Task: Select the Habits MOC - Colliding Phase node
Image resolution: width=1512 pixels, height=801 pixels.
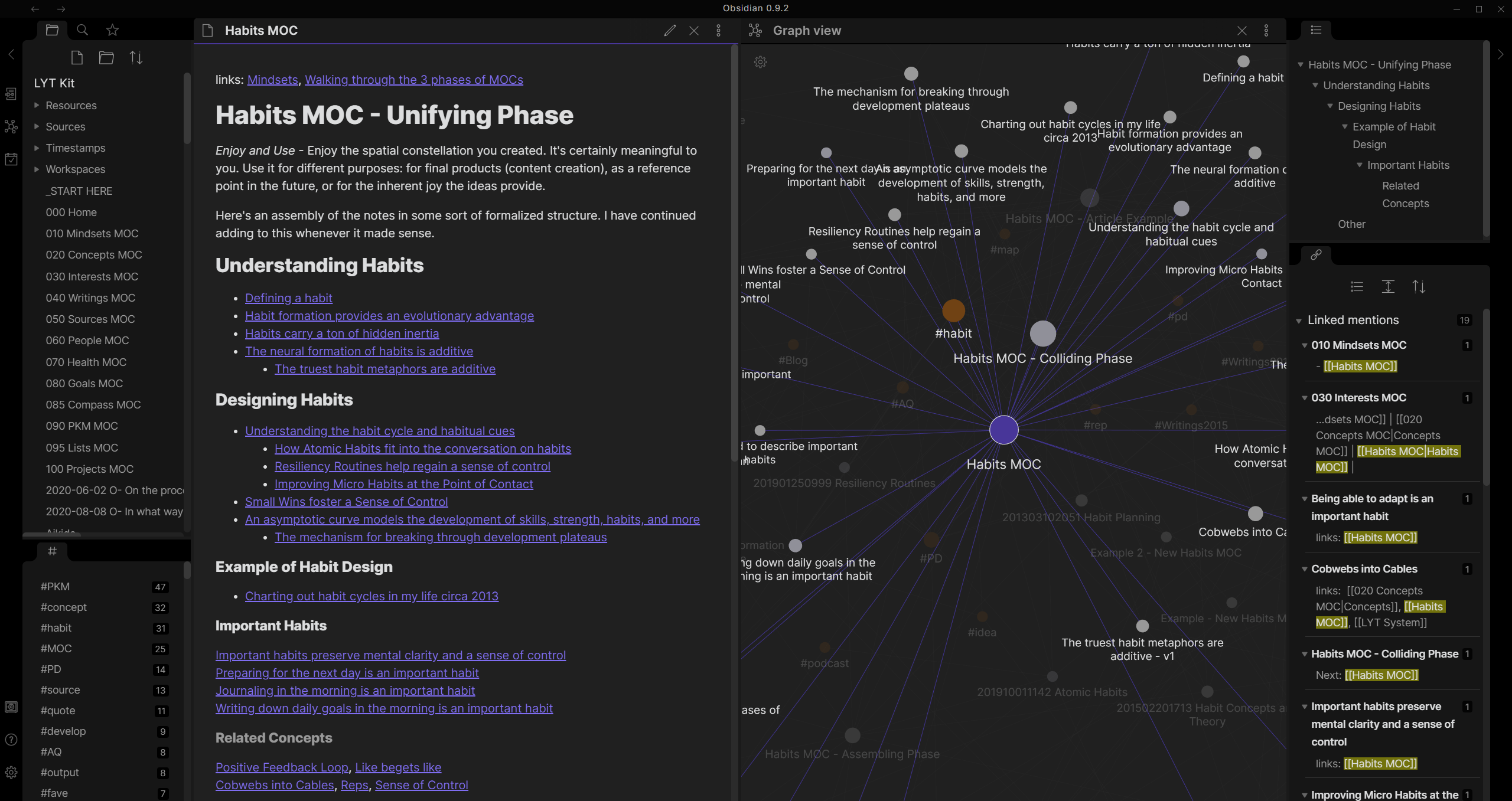Action: tap(1044, 329)
